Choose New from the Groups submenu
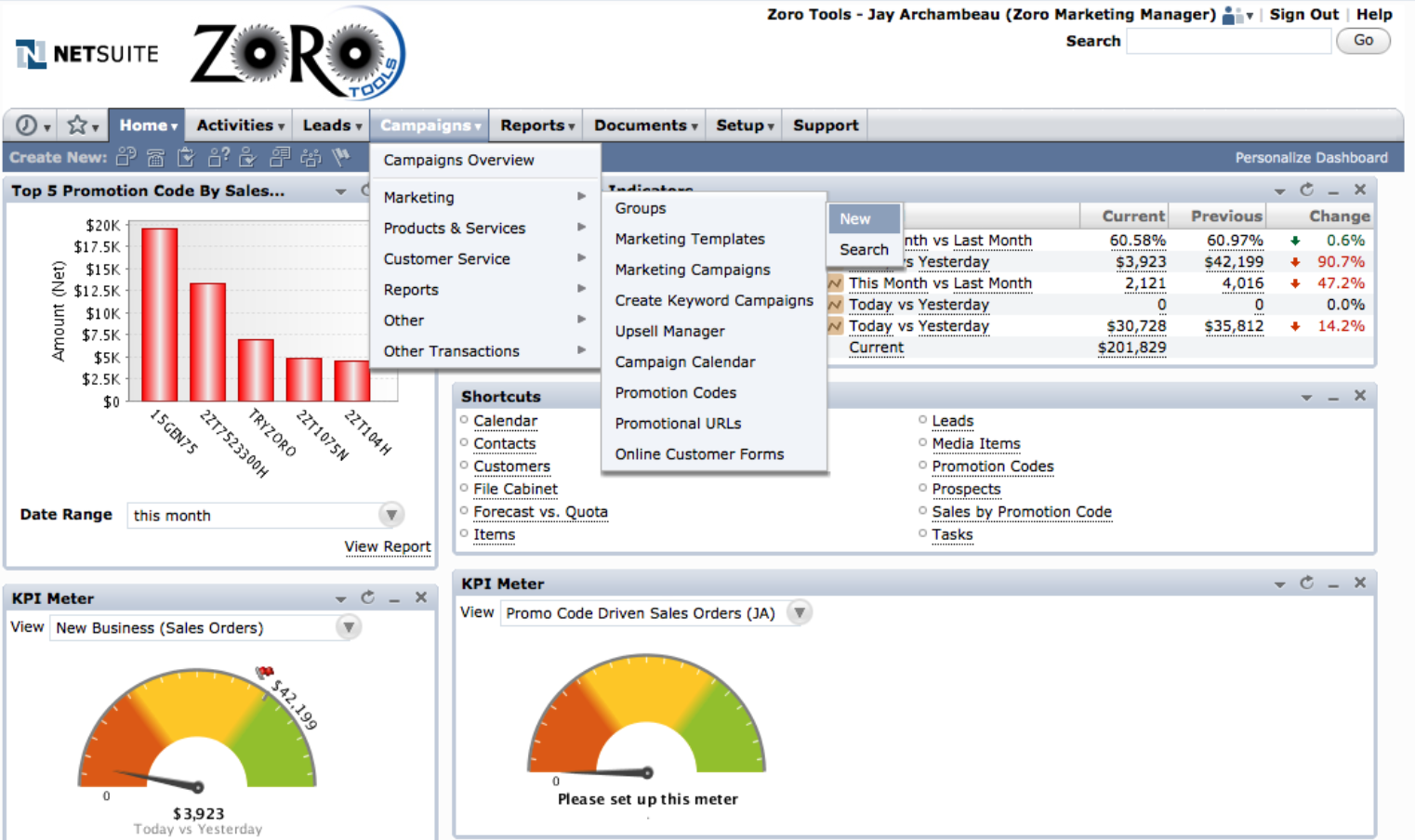Screen dimensions: 1415x840 (x=865, y=219)
